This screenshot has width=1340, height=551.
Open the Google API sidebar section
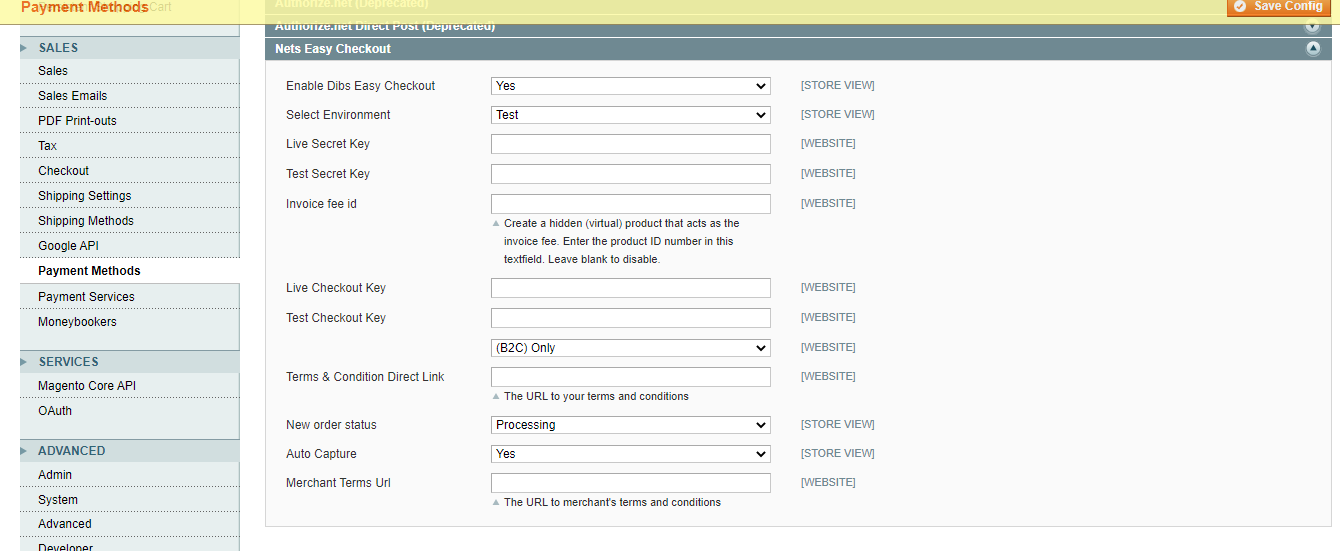(130, 246)
